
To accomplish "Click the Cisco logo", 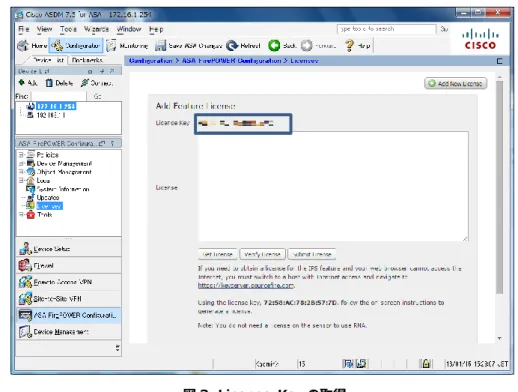I will click(480, 39).
